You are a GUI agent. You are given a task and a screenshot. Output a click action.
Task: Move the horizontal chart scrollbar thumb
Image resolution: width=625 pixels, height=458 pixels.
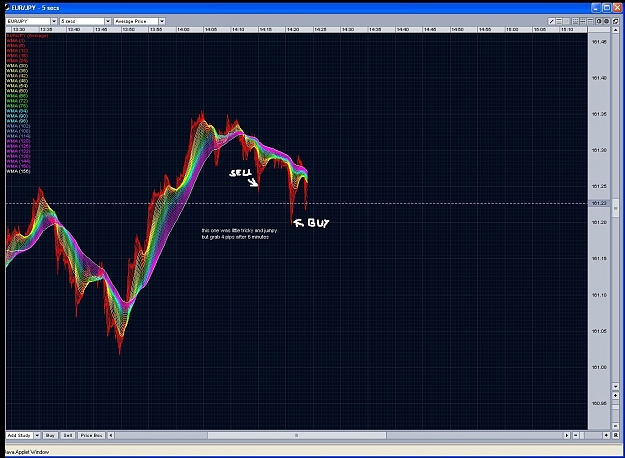297,435
